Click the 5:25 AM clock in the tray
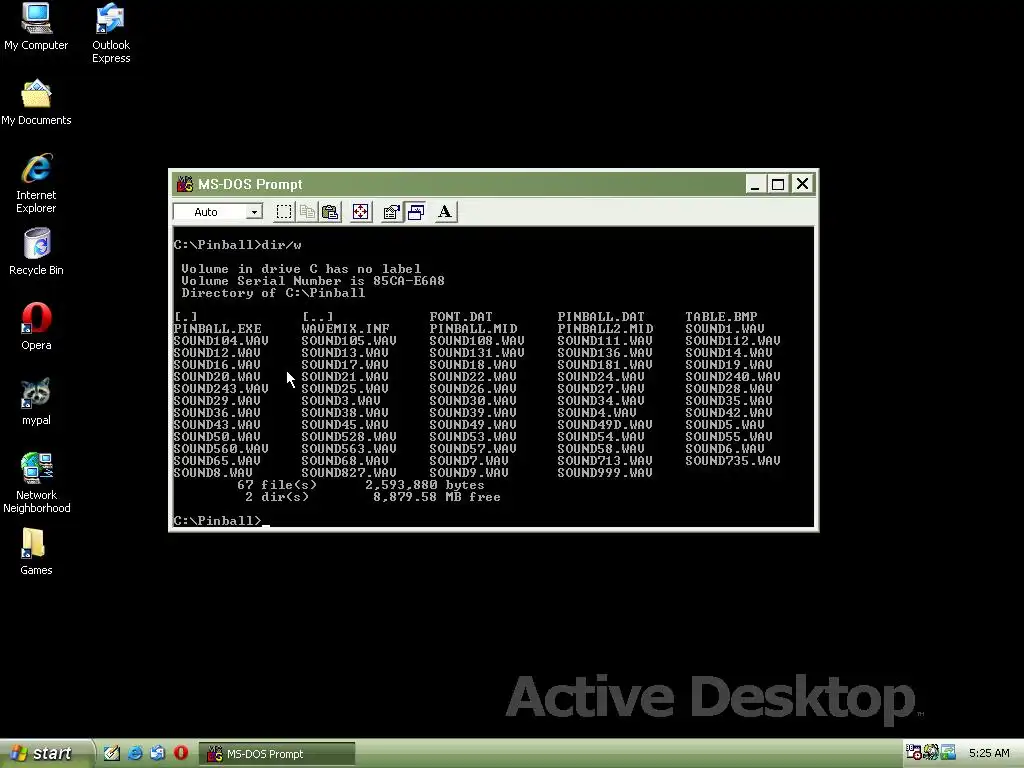Image resolution: width=1024 pixels, height=768 pixels. tap(989, 753)
